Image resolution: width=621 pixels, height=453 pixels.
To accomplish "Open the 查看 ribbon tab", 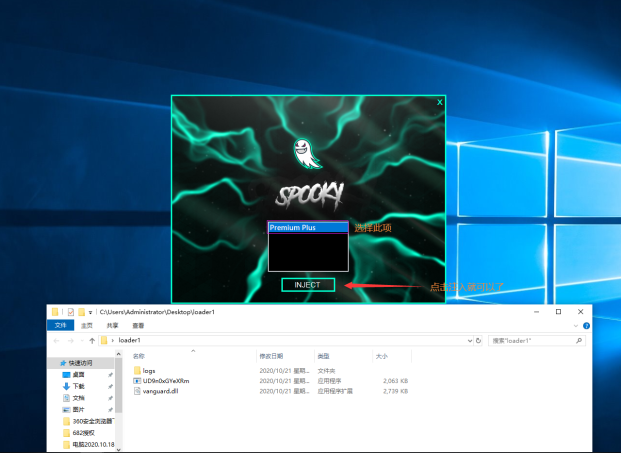I will tap(138, 325).
